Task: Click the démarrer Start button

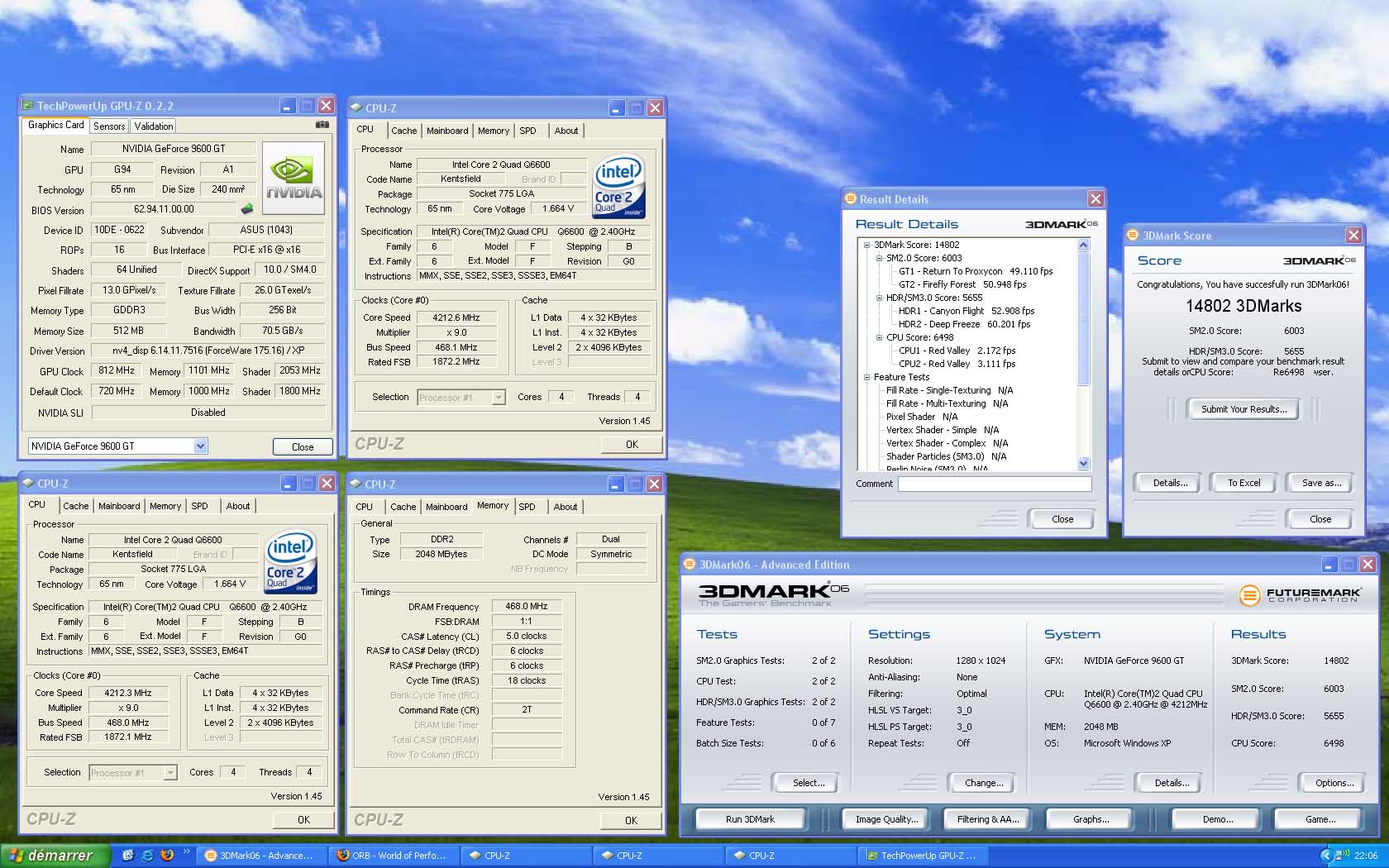Action: tap(55, 856)
